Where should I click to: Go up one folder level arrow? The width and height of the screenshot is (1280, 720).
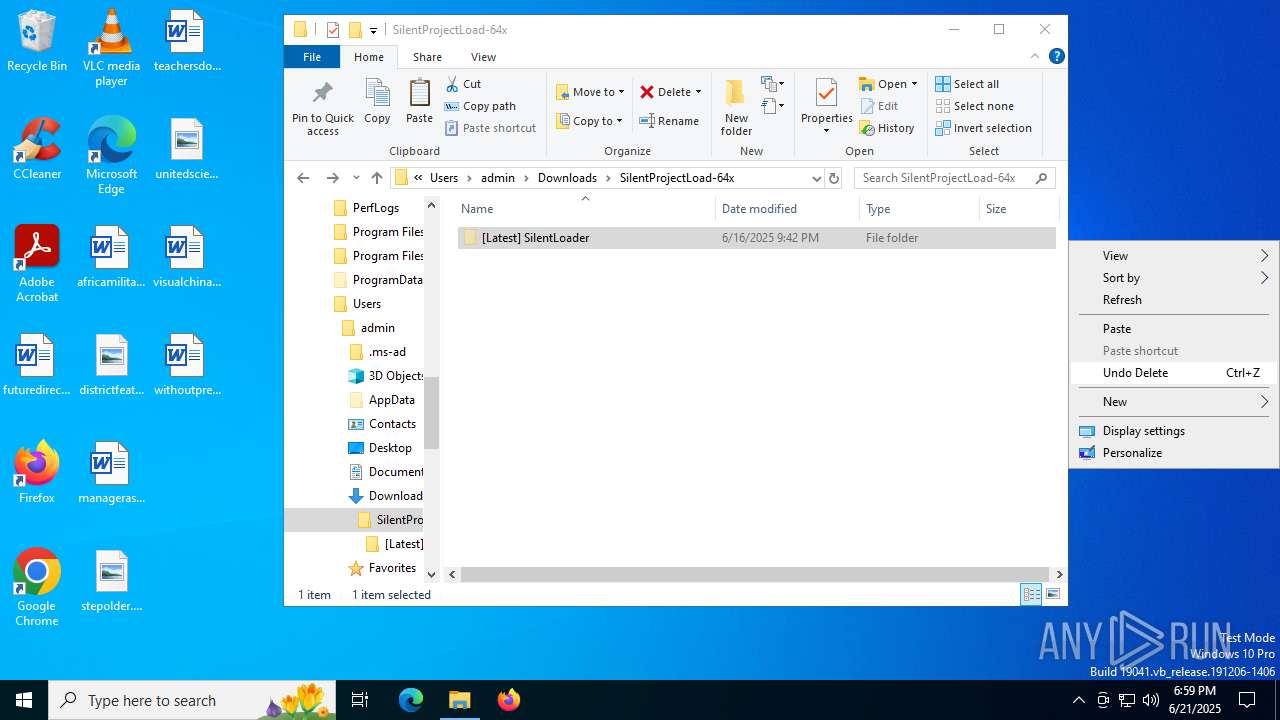pyautogui.click(x=376, y=178)
